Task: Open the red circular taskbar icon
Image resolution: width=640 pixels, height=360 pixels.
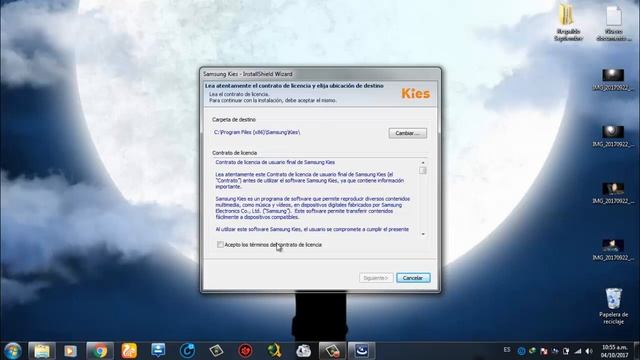Action: point(245,351)
